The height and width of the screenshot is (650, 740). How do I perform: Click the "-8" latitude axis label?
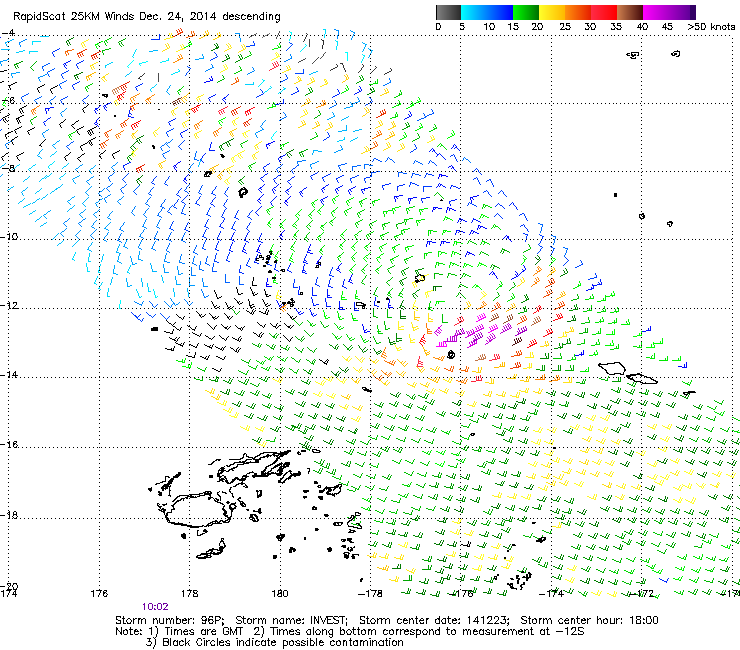click(x=8, y=168)
